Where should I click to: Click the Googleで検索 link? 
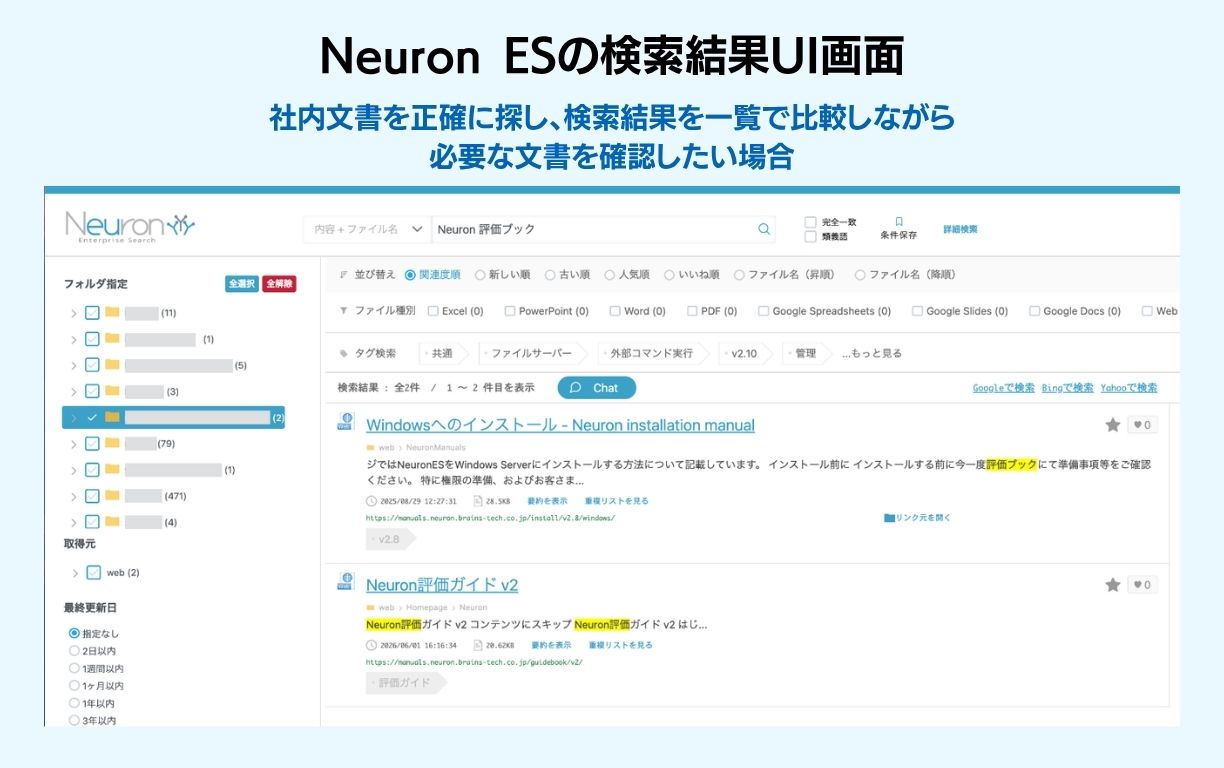[1003, 388]
